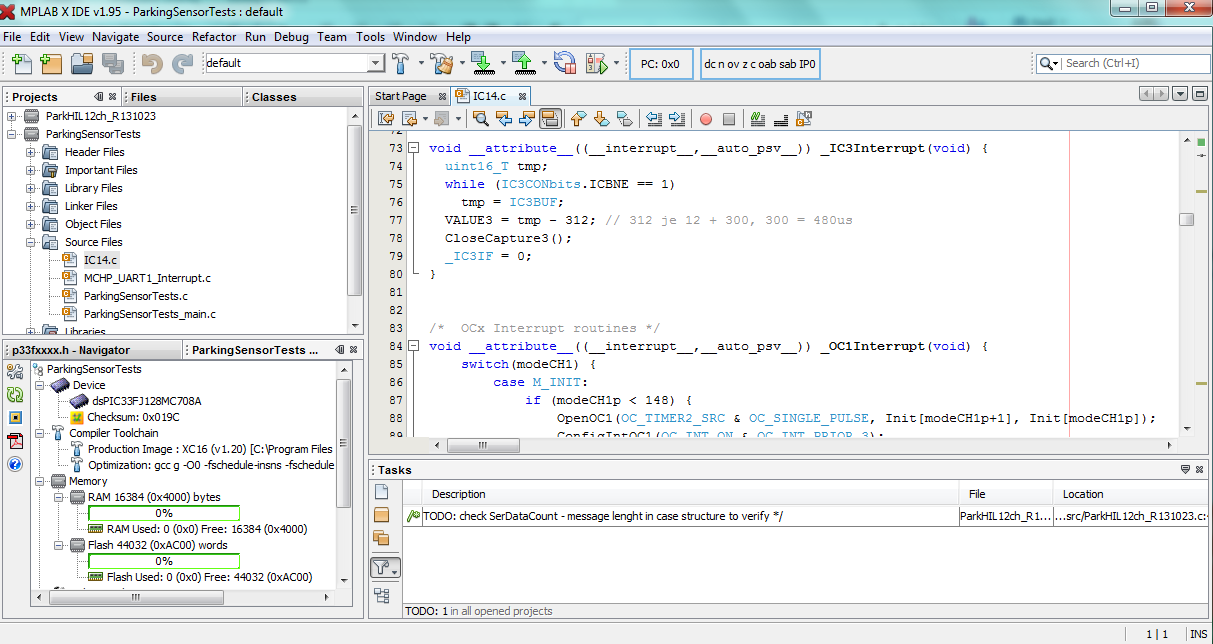Open the Debug Project dropdown arrow
The height and width of the screenshot is (644, 1213).
pos(617,63)
